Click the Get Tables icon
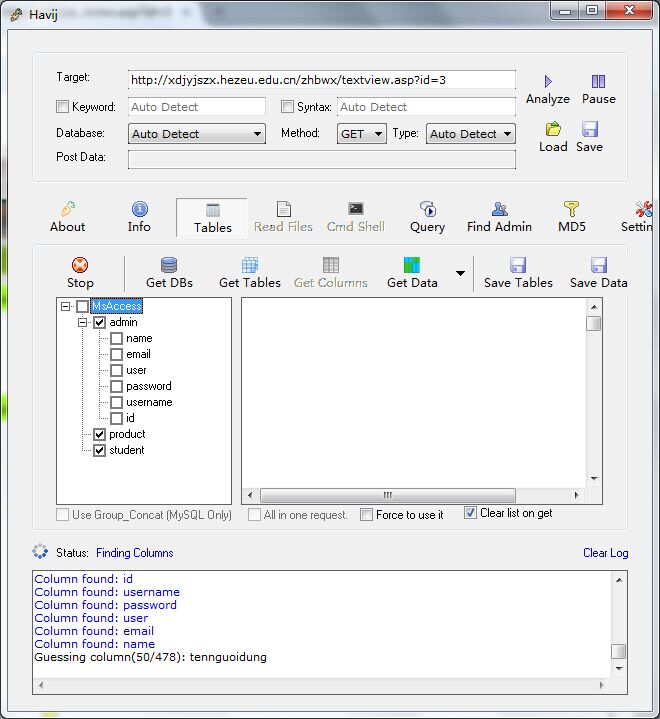The width and height of the screenshot is (660, 719). point(250,265)
